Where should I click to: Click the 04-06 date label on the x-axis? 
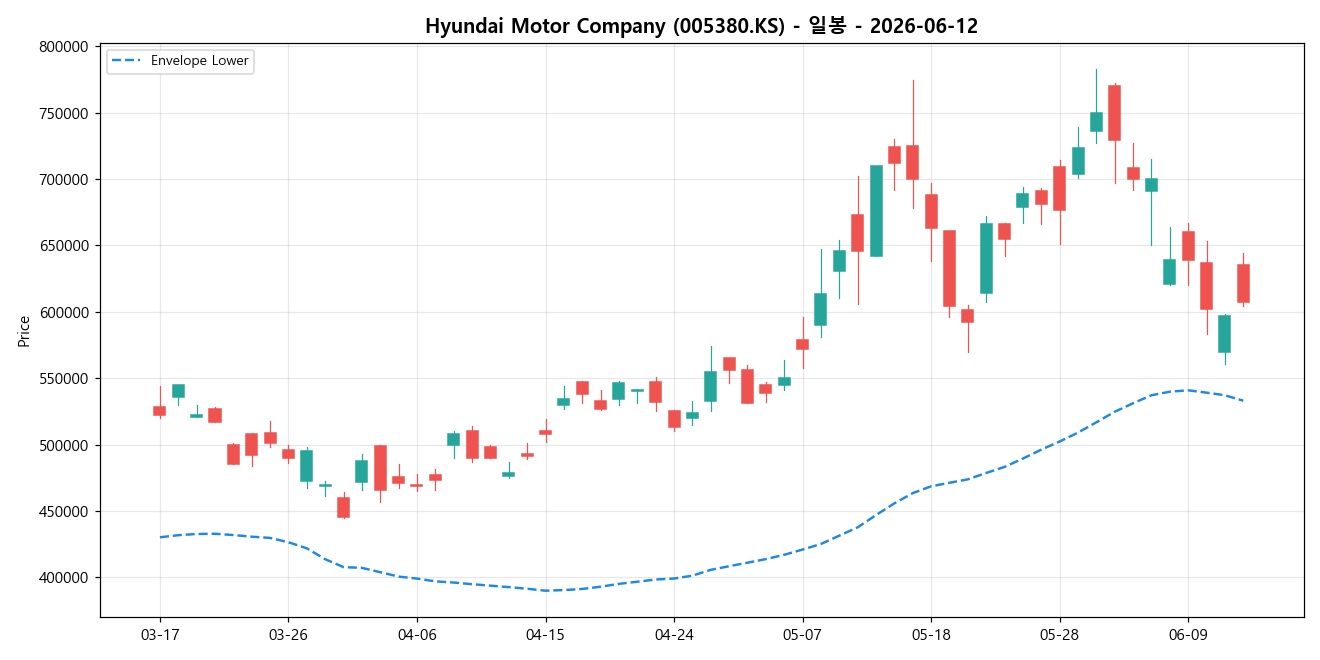click(417, 635)
